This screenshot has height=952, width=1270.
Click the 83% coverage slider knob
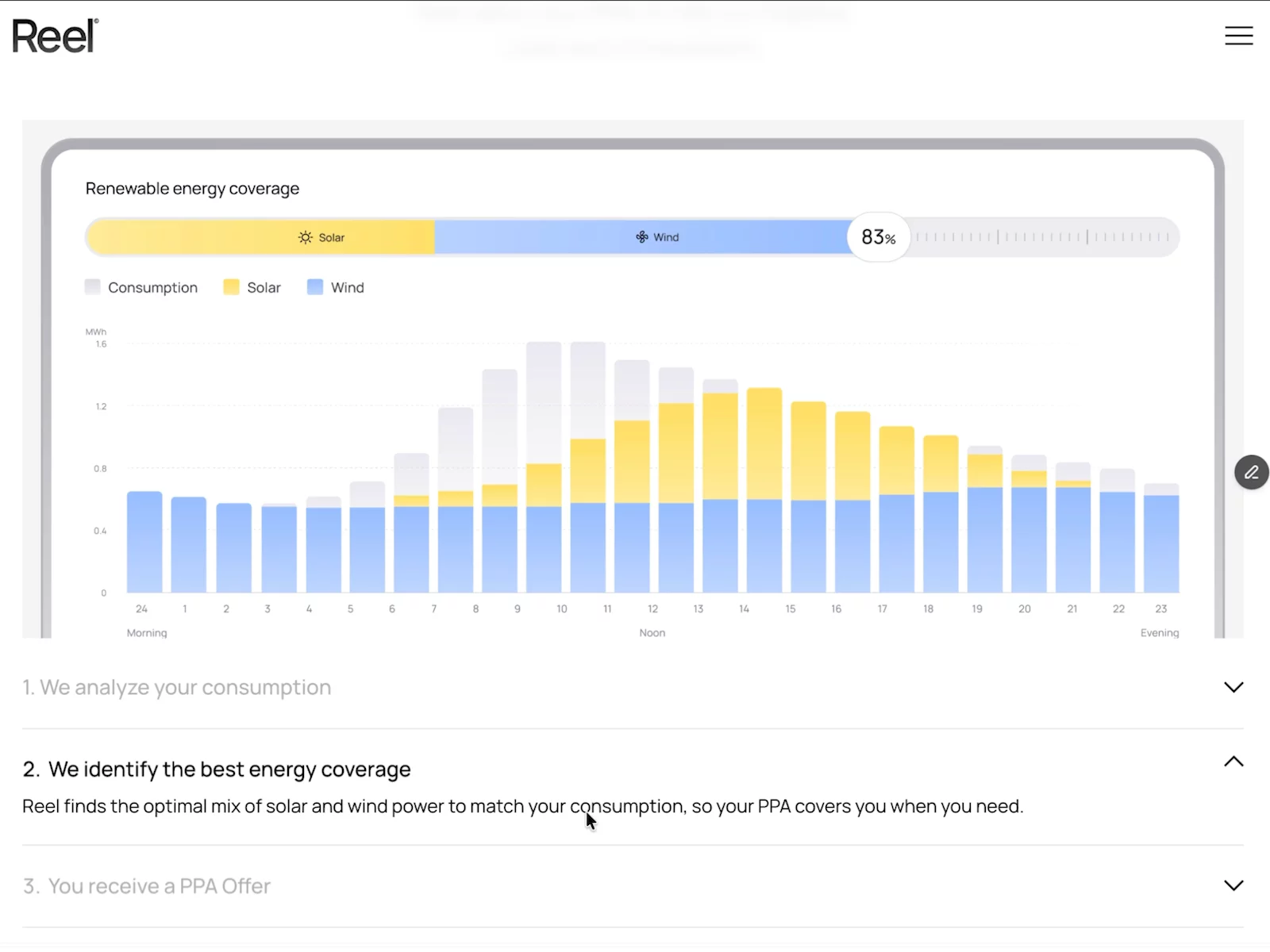pos(879,237)
